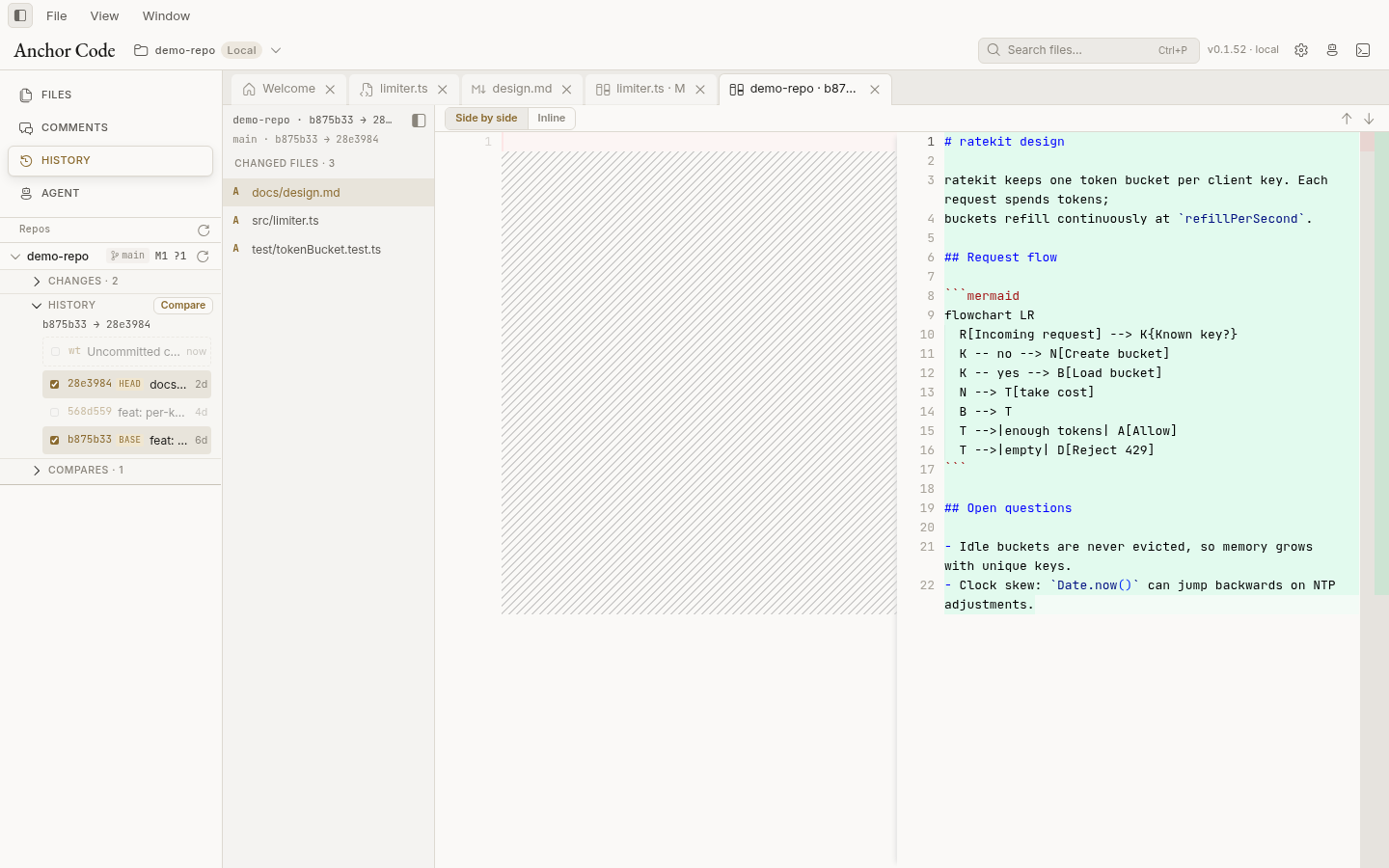Select test/tokenBucket.test.ts in changed files
The width and height of the screenshot is (1389, 868).
click(328, 249)
